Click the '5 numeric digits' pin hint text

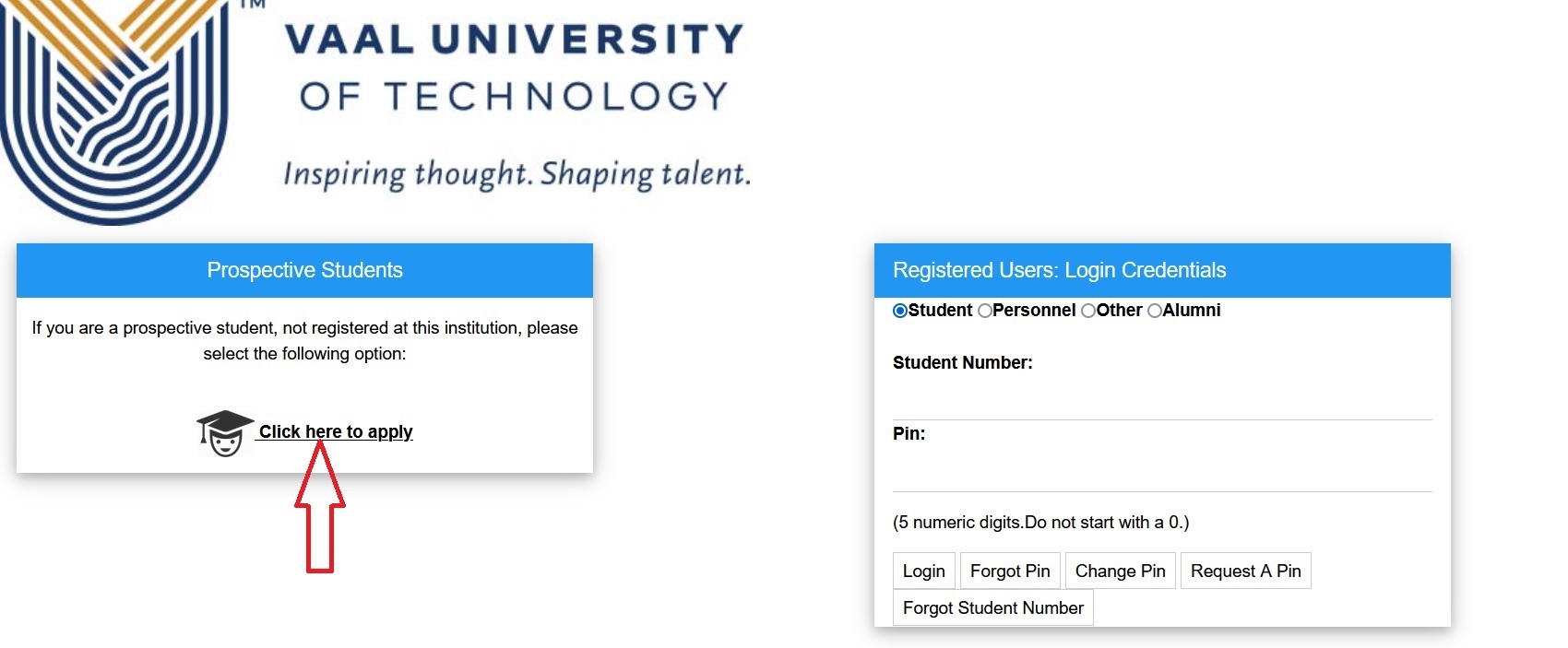1040,522
